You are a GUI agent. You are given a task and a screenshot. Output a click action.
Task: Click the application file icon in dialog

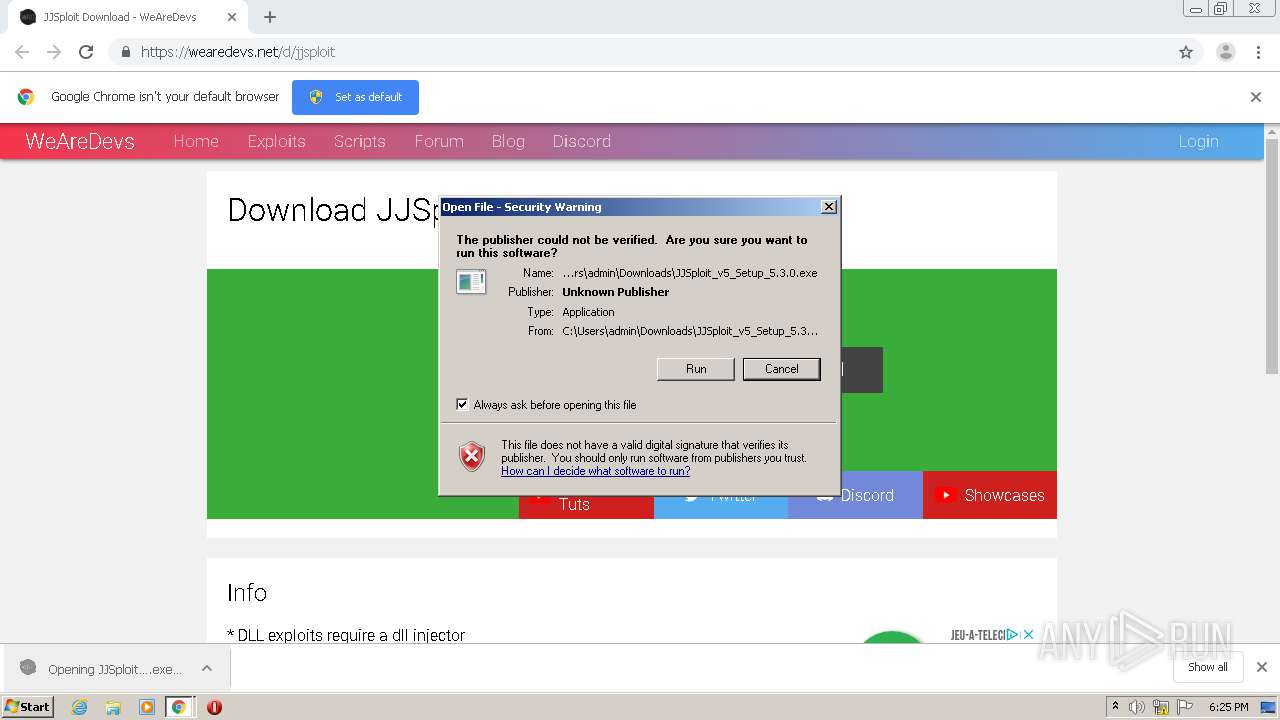471,282
